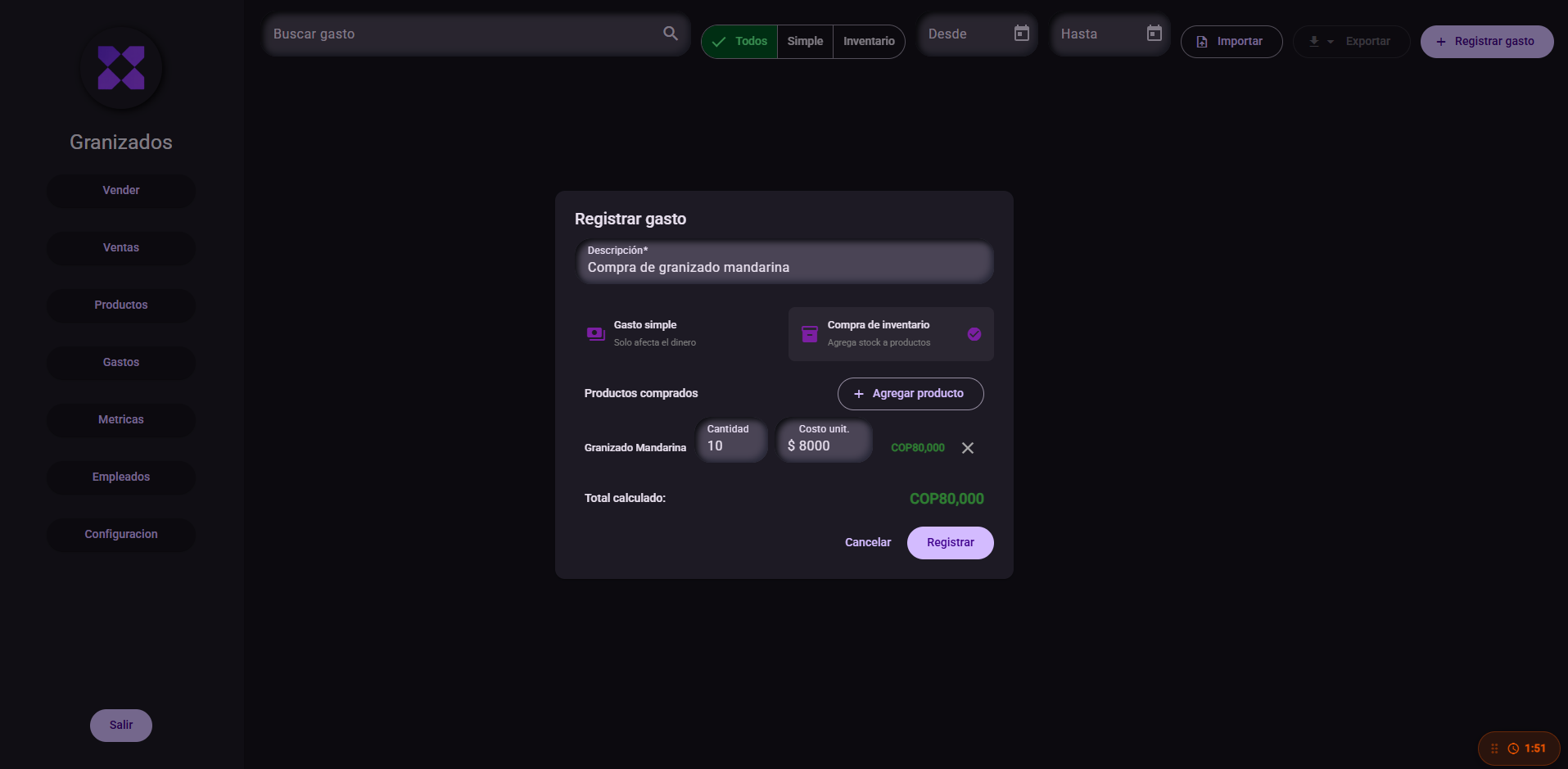The height and width of the screenshot is (769, 1568).
Task: Filter expenses by Simple
Action: tap(805, 42)
